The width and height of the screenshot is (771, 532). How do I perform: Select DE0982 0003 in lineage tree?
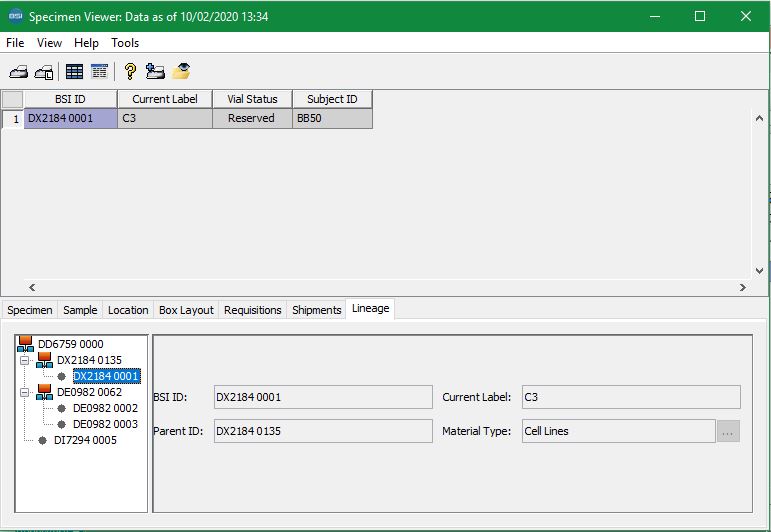tap(105, 424)
